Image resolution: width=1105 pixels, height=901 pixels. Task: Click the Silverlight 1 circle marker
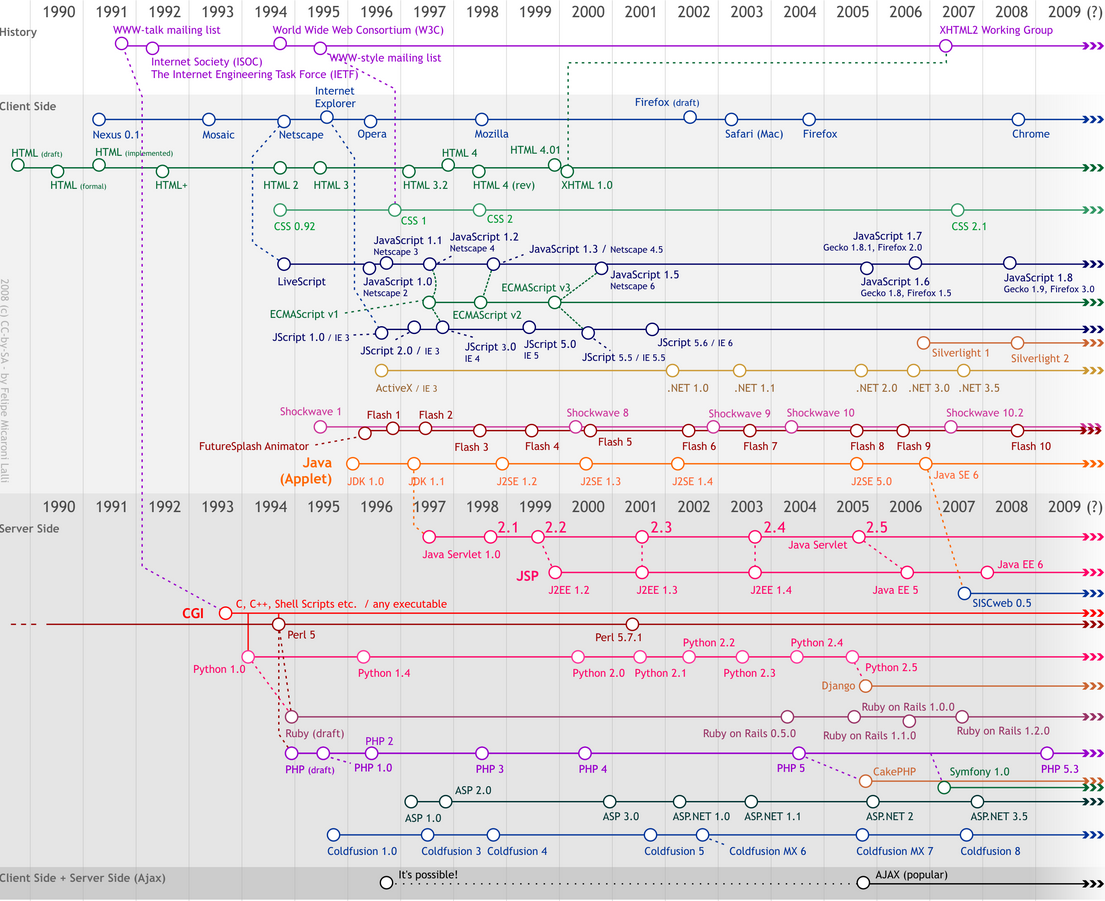923,343
